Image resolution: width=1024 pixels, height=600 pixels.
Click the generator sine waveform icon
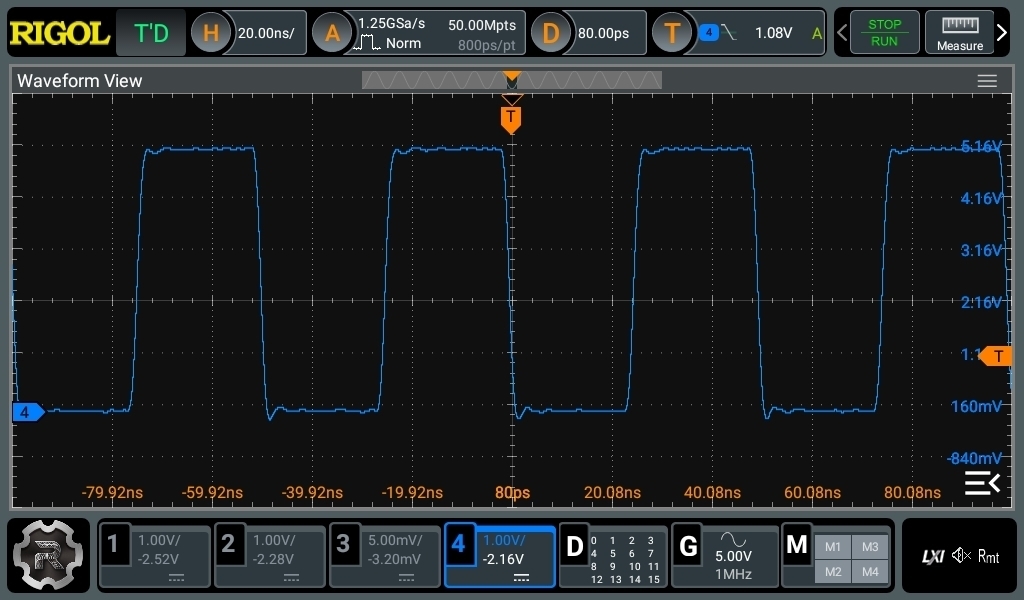pyautogui.click(x=733, y=539)
